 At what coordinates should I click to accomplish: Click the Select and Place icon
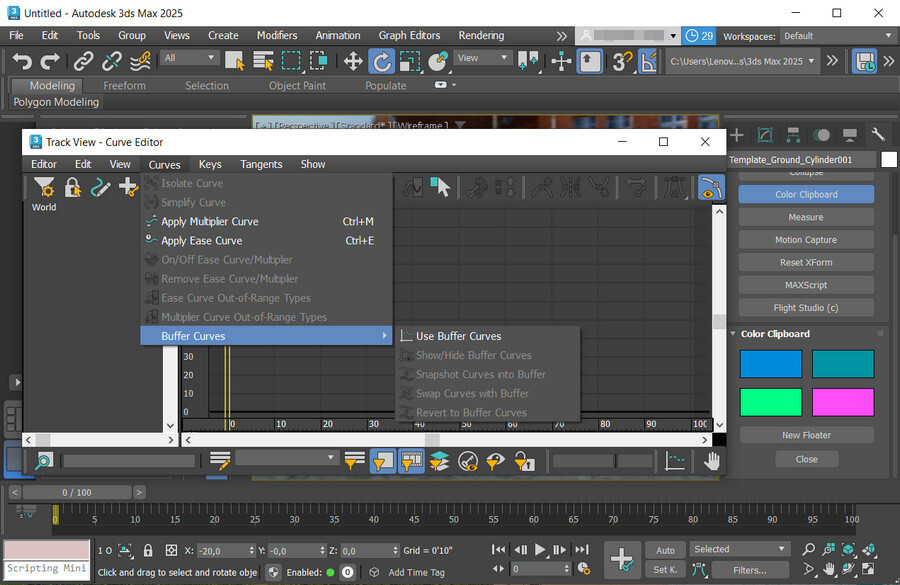pyautogui.click(x=438, y=61)
